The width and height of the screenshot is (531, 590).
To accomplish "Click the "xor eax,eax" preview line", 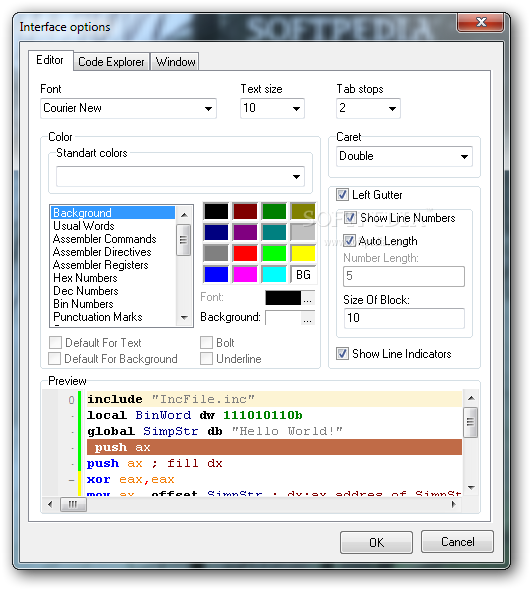I will tap(274, 479).
